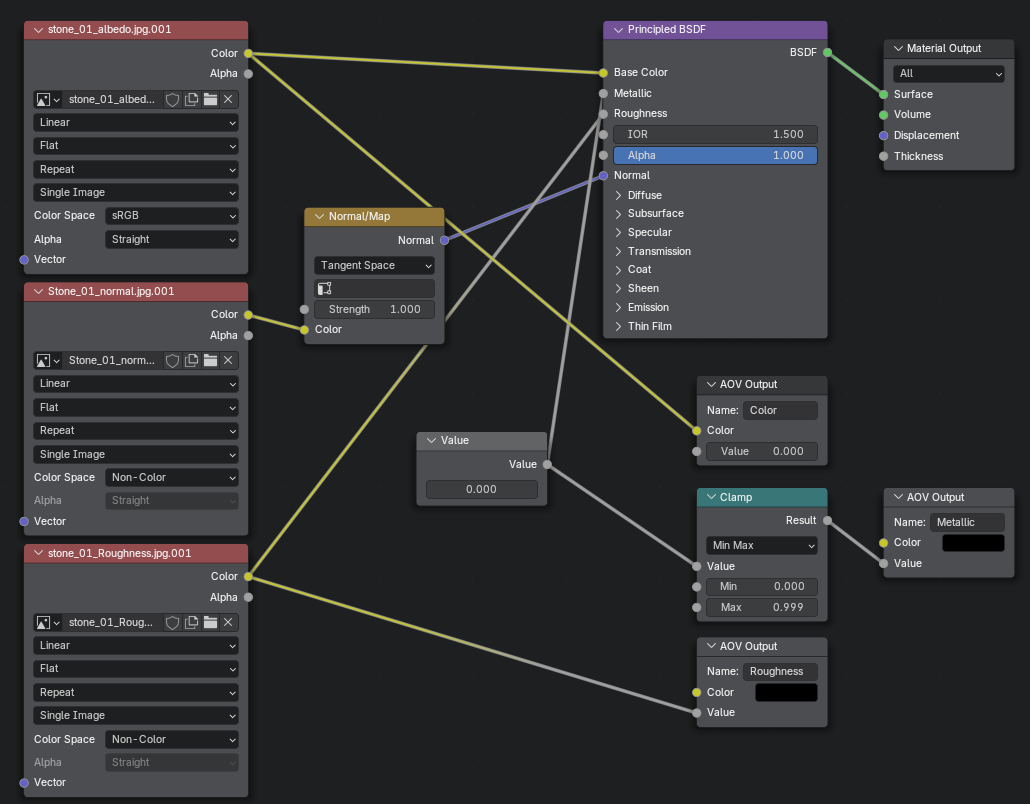1030x804 pixels.
Task: Click the UV map field in Normal/Map node
Action: point(374,288)
